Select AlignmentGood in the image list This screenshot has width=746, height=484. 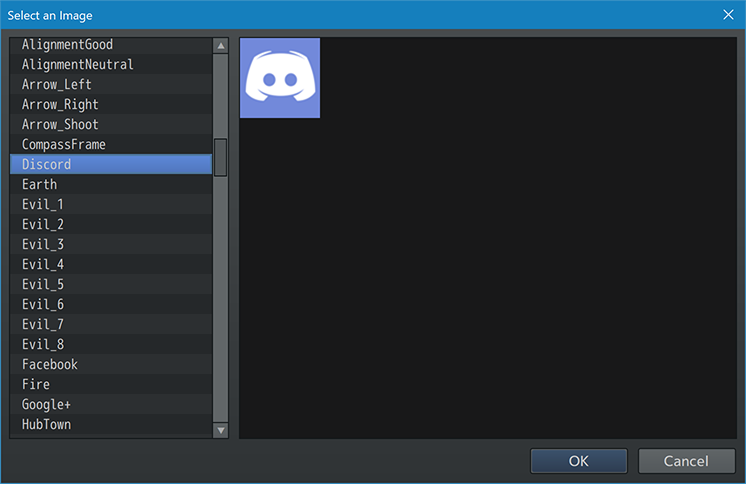[111, 45]
